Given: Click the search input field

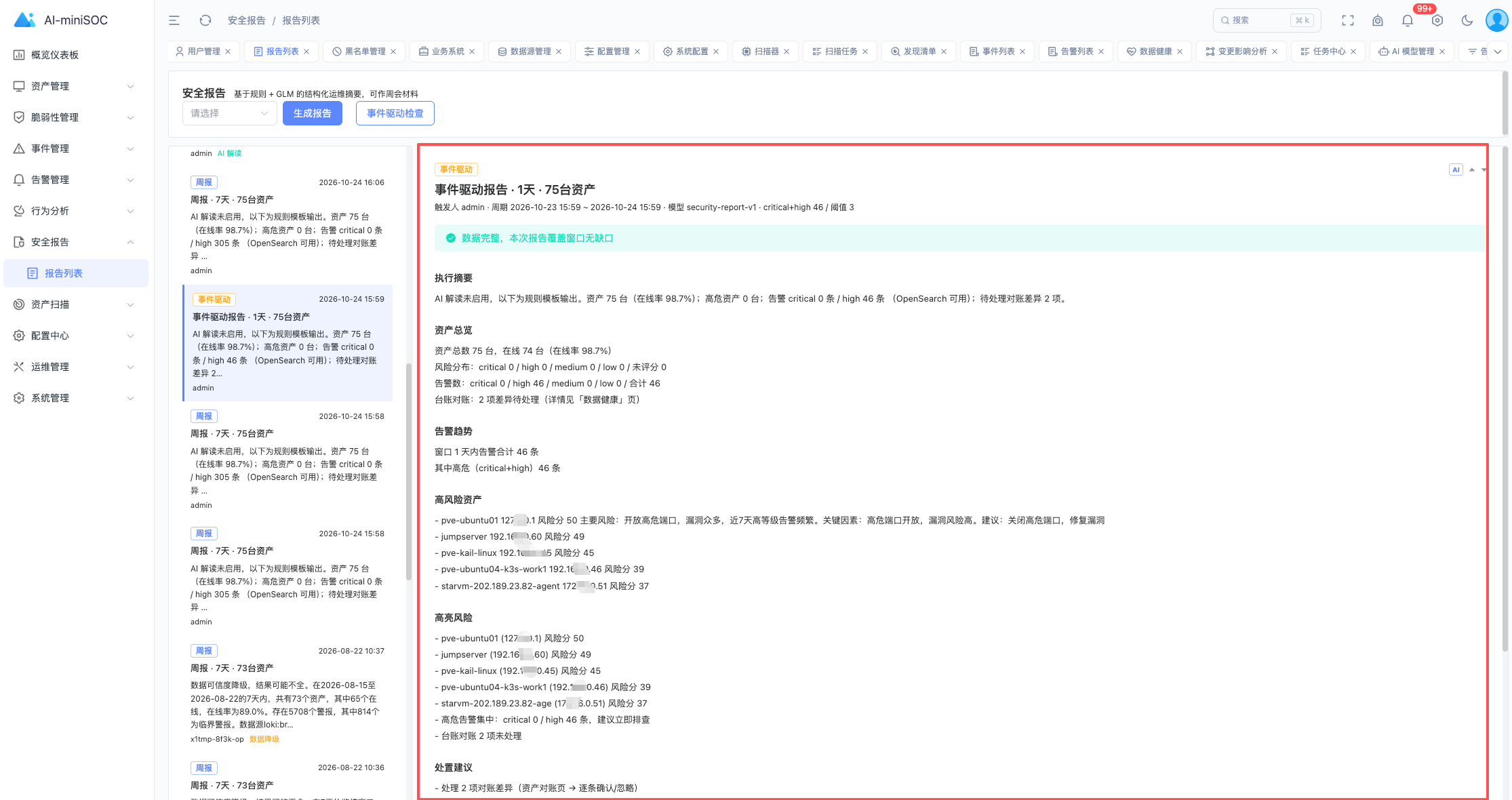Looking at the screenshot, I should pos(1267,20).
